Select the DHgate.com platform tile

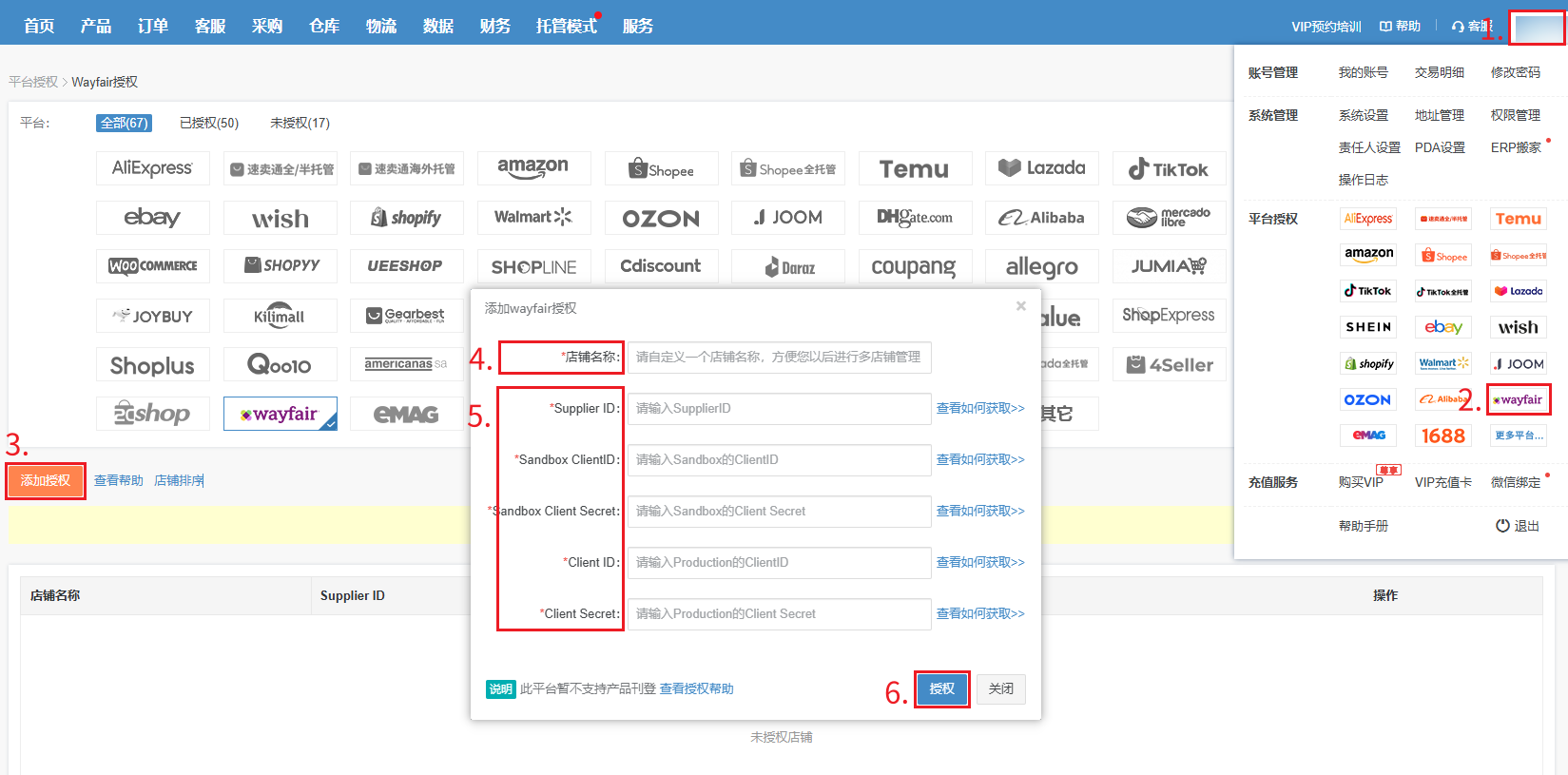click(915, 218)
